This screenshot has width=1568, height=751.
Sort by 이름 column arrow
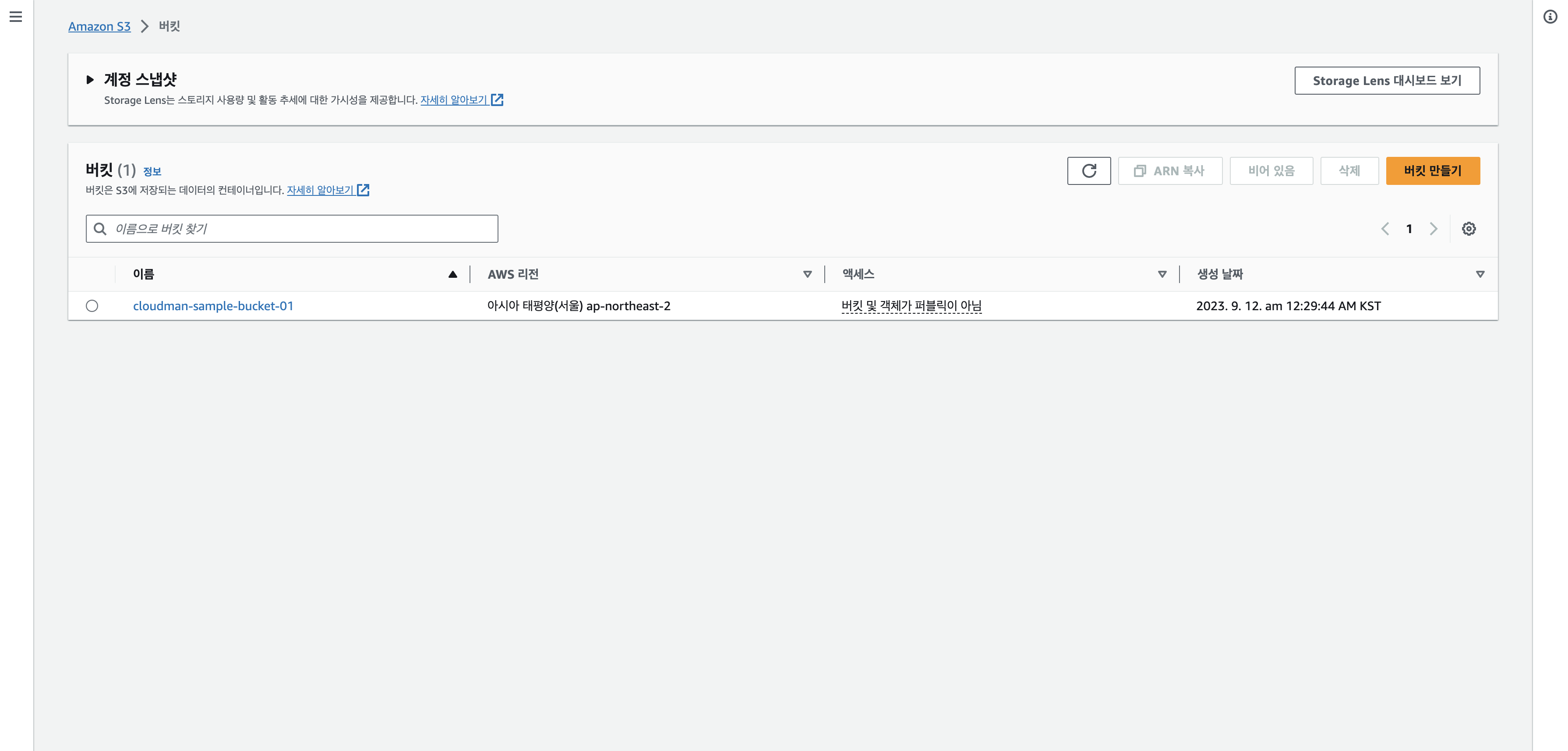[452, 274]
